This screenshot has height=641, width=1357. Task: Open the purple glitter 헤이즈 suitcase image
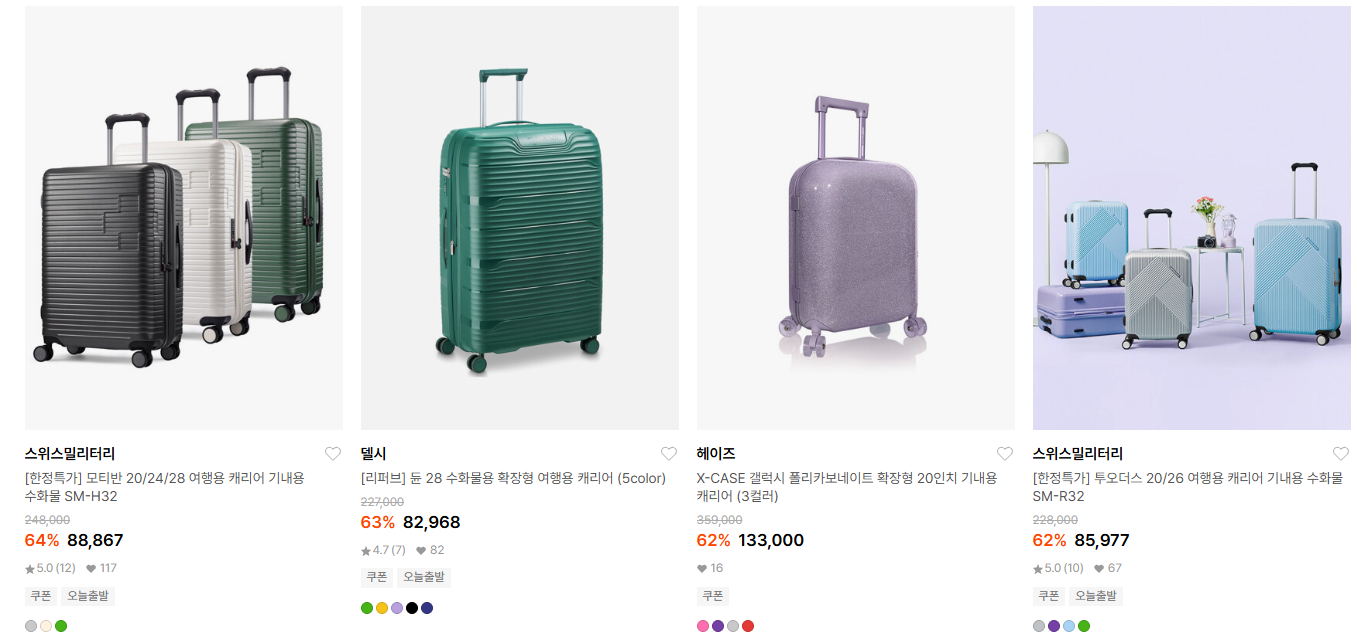point(856,218)
